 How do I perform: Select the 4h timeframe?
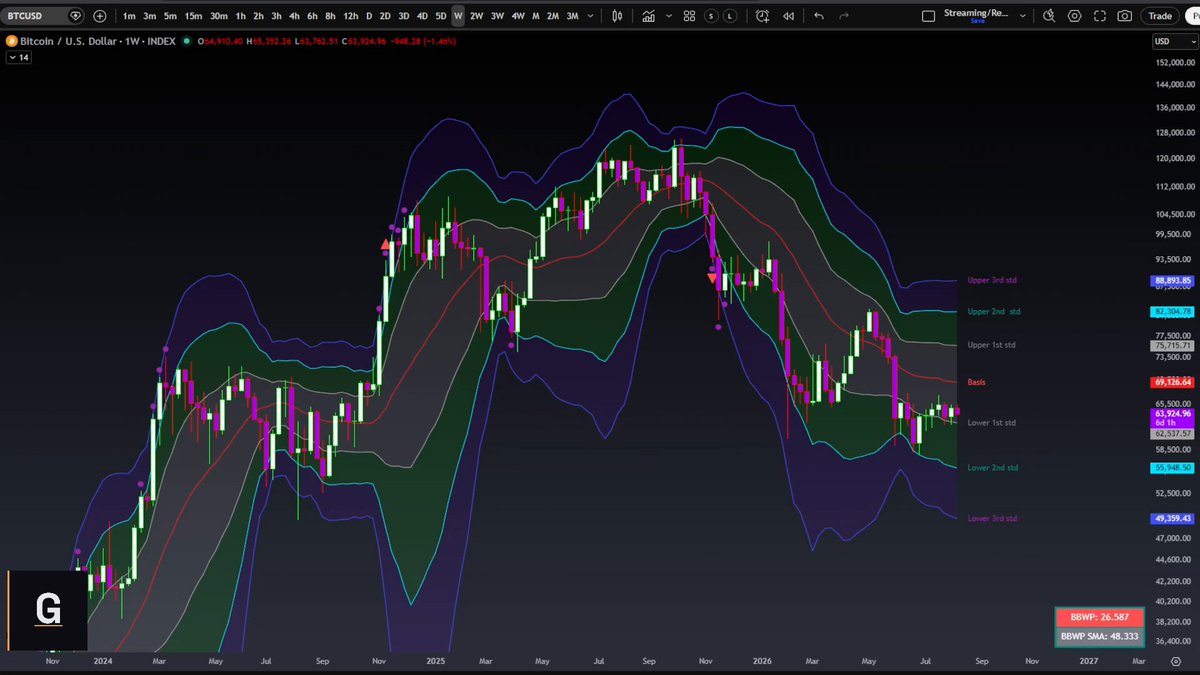[295, 16]
